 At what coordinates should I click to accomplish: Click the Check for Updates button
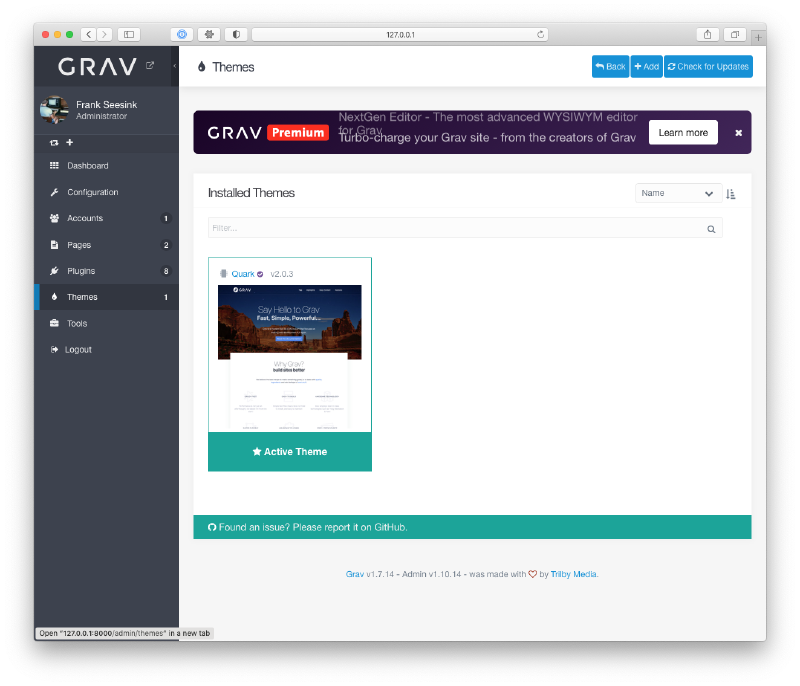[x=708, y=66]
